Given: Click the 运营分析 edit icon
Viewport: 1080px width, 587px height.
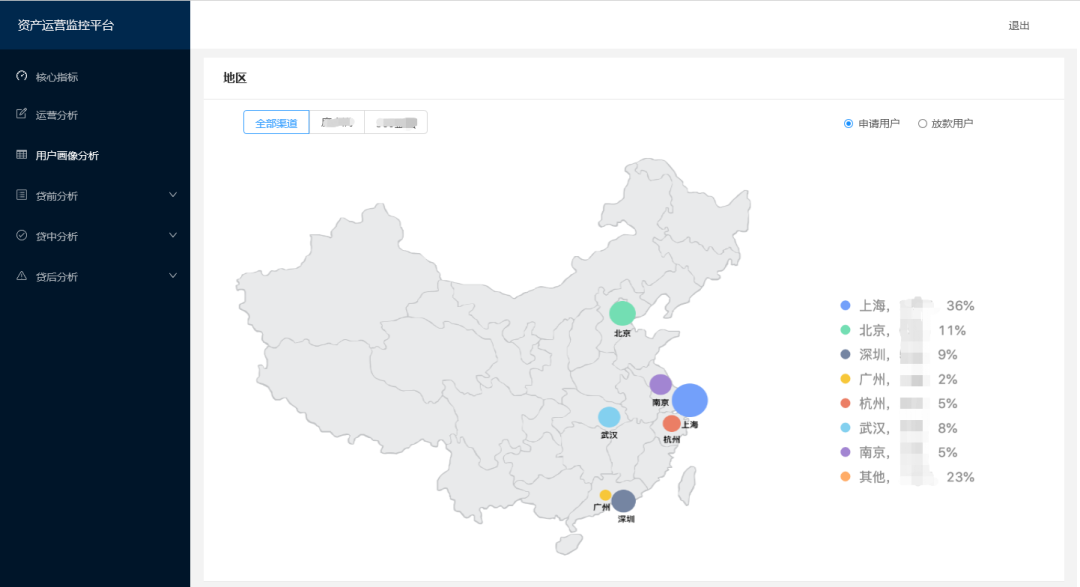Looking at the screenshot, I should coord(21,114).
